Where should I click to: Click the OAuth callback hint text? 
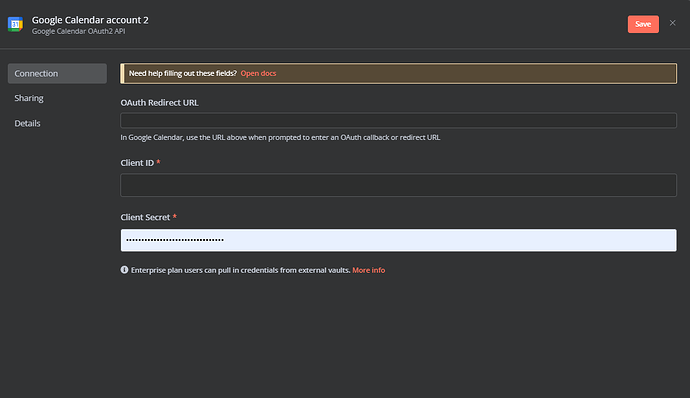280,137
